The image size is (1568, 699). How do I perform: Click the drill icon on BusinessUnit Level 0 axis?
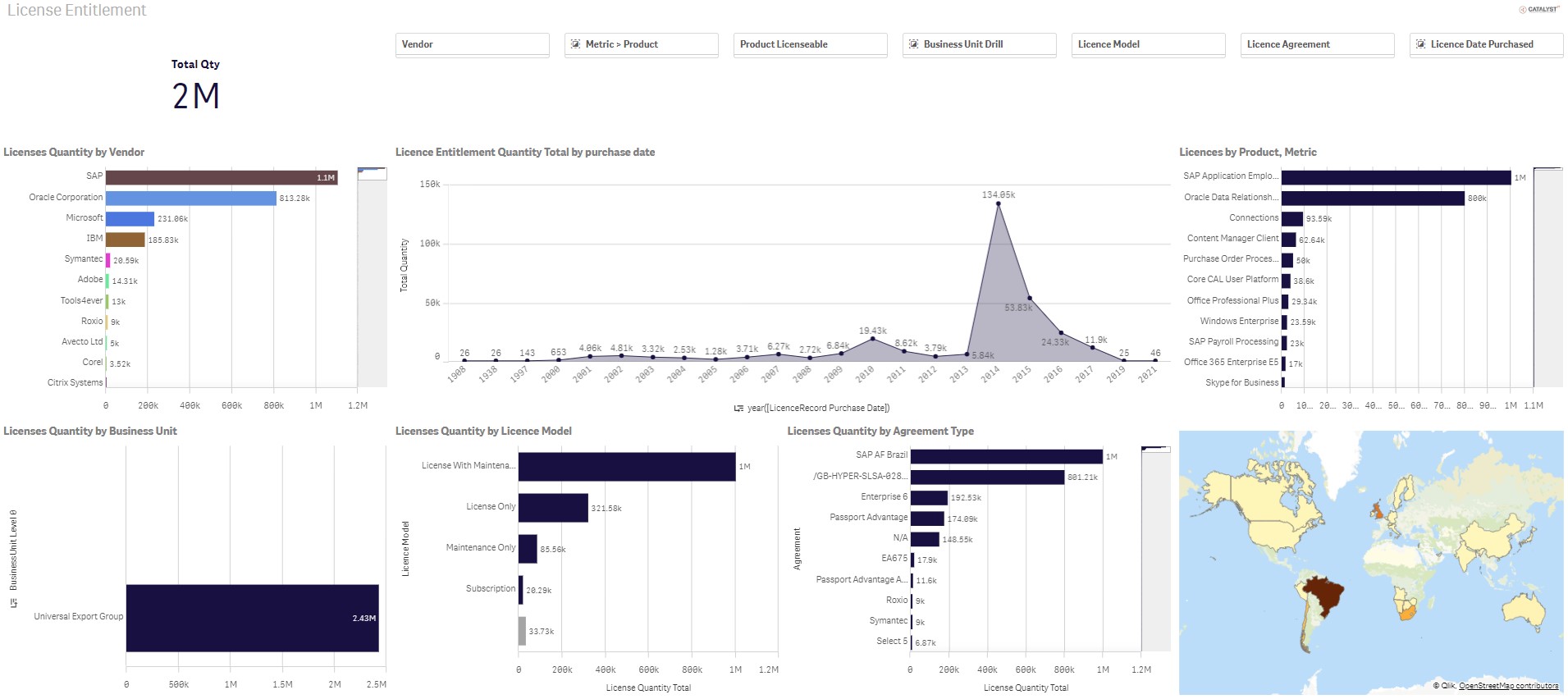pyautogui.click(x=13, y=603)
